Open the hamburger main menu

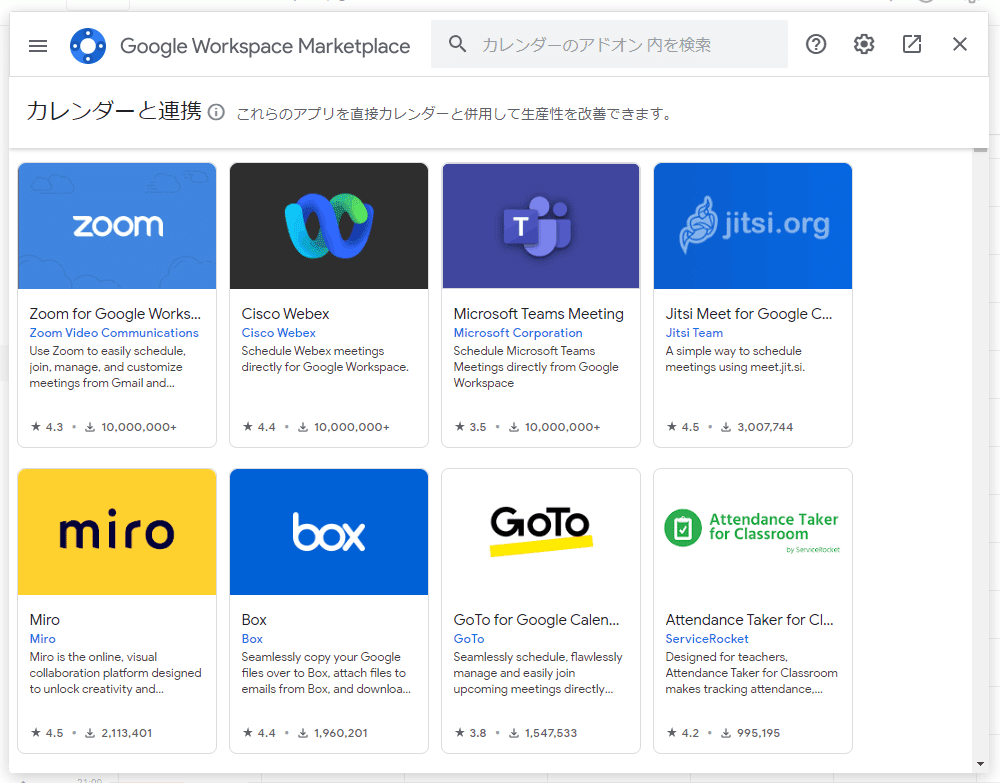tap(38, 45)
